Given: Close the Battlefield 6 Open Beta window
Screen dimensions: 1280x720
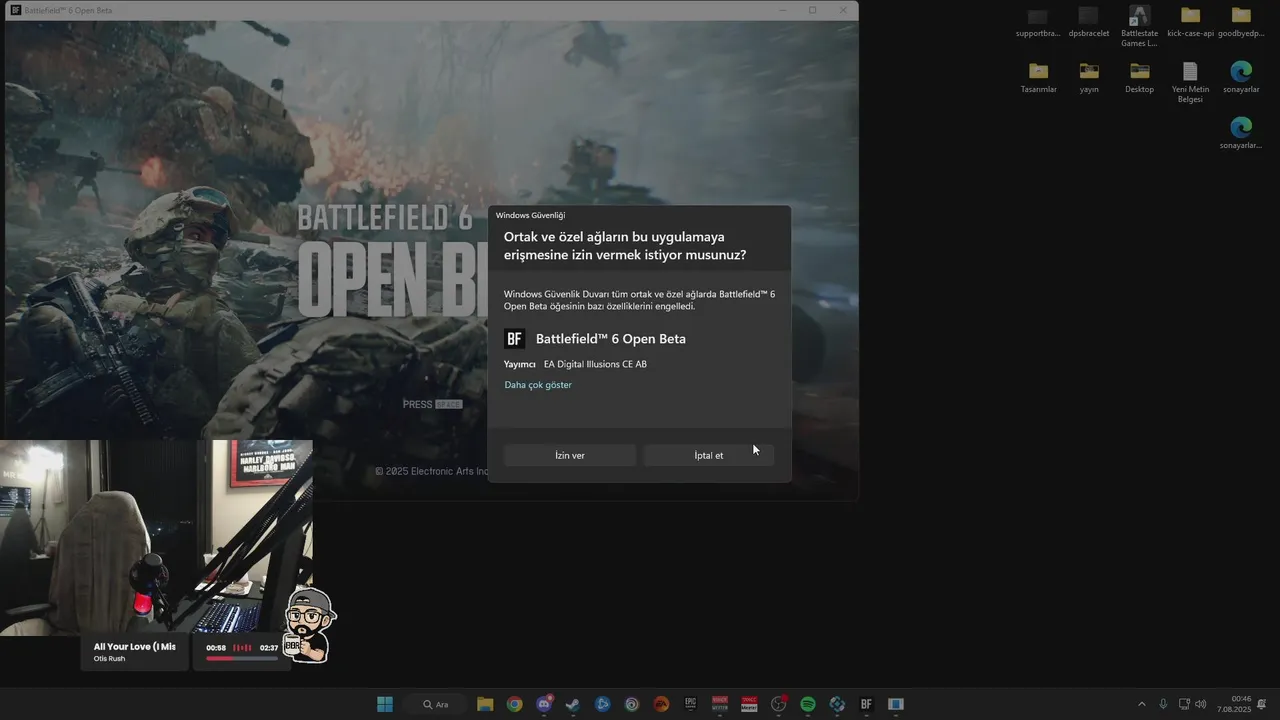Looking at the screenshot, I should [x=843, y=10].
